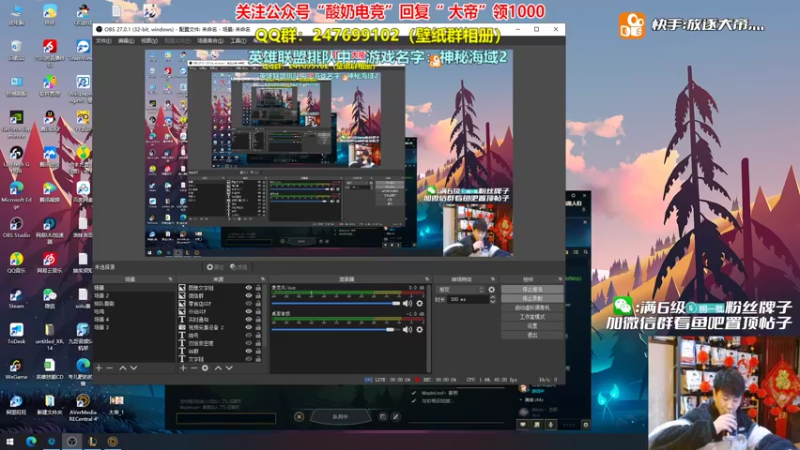This screenshot has width=800, height=450.
Task: Open the 微信 desktop shortcut
Action: [49, 298]
